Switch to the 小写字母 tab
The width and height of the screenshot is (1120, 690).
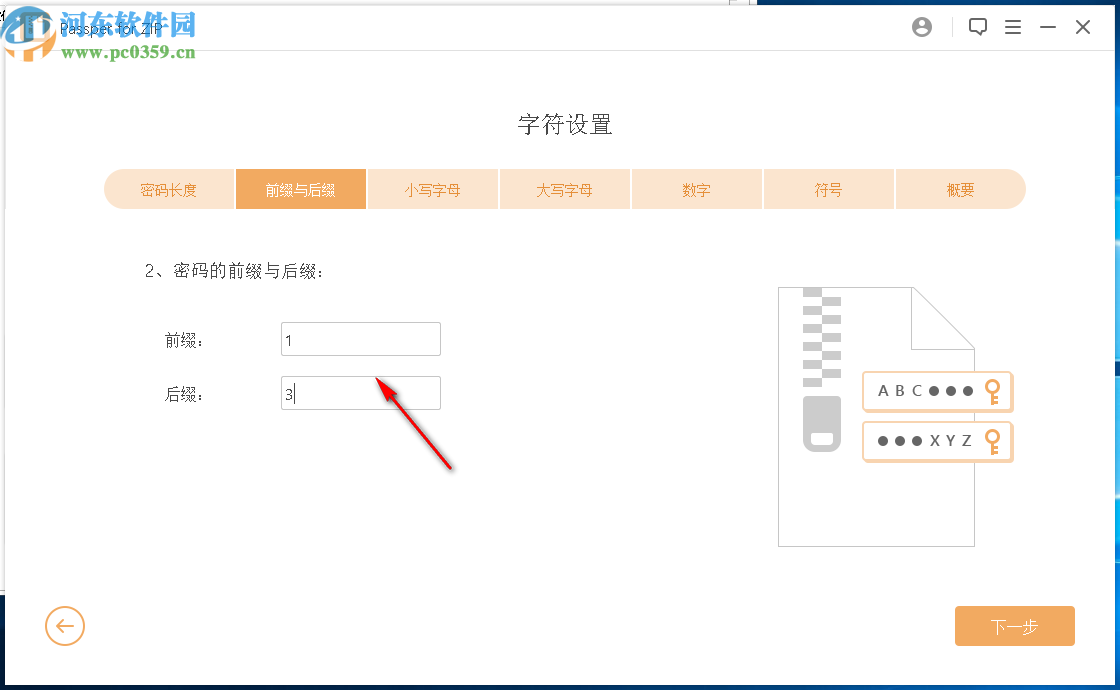click(x=432, y=189)
